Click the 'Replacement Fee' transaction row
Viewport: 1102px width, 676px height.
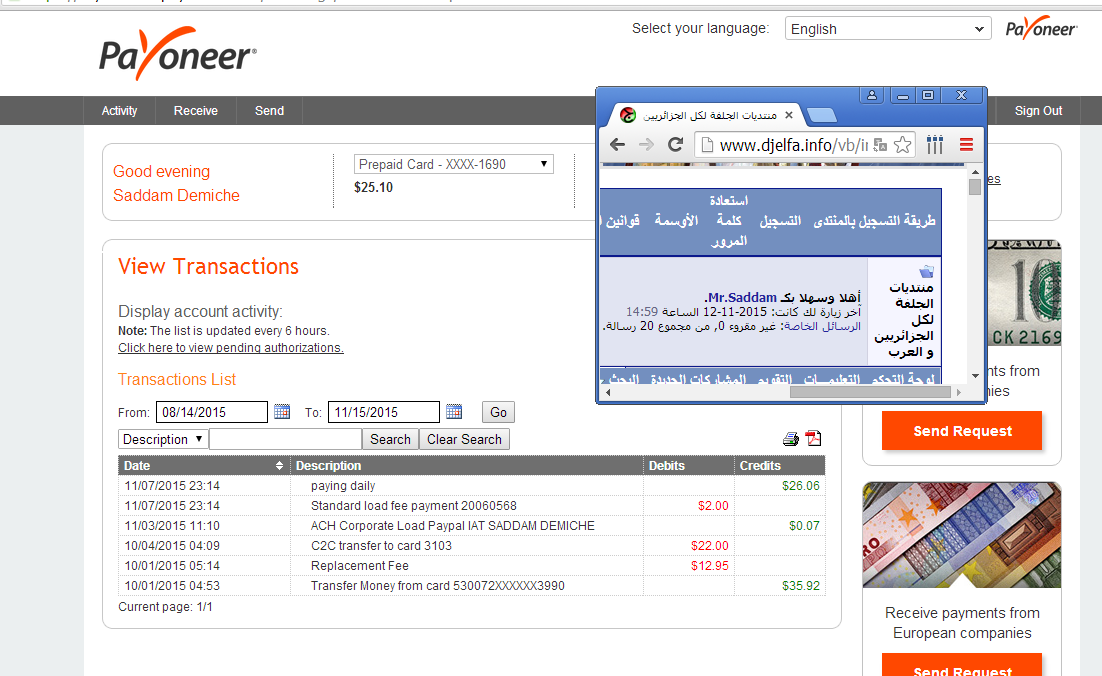(472, 566)
